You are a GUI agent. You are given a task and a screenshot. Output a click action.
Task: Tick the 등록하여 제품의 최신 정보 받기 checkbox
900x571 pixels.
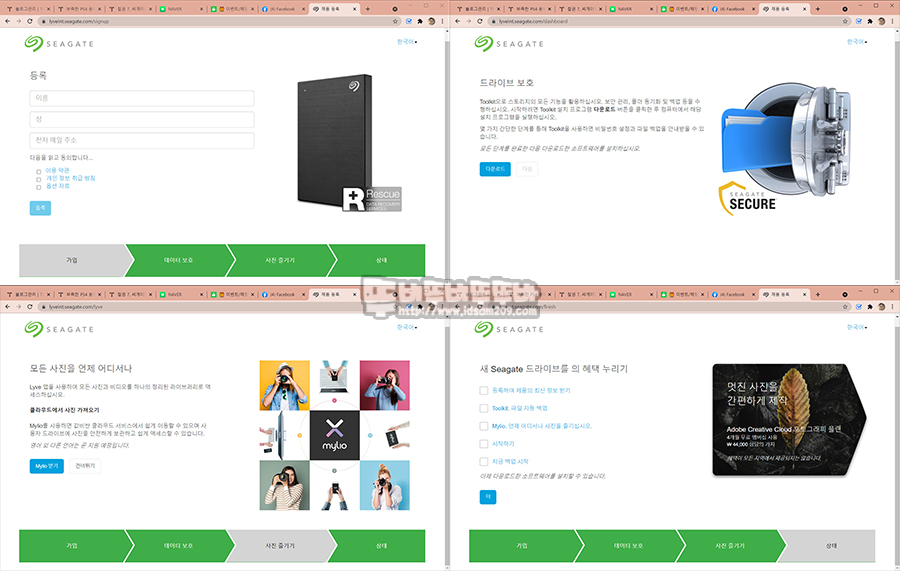click(484, 391)
